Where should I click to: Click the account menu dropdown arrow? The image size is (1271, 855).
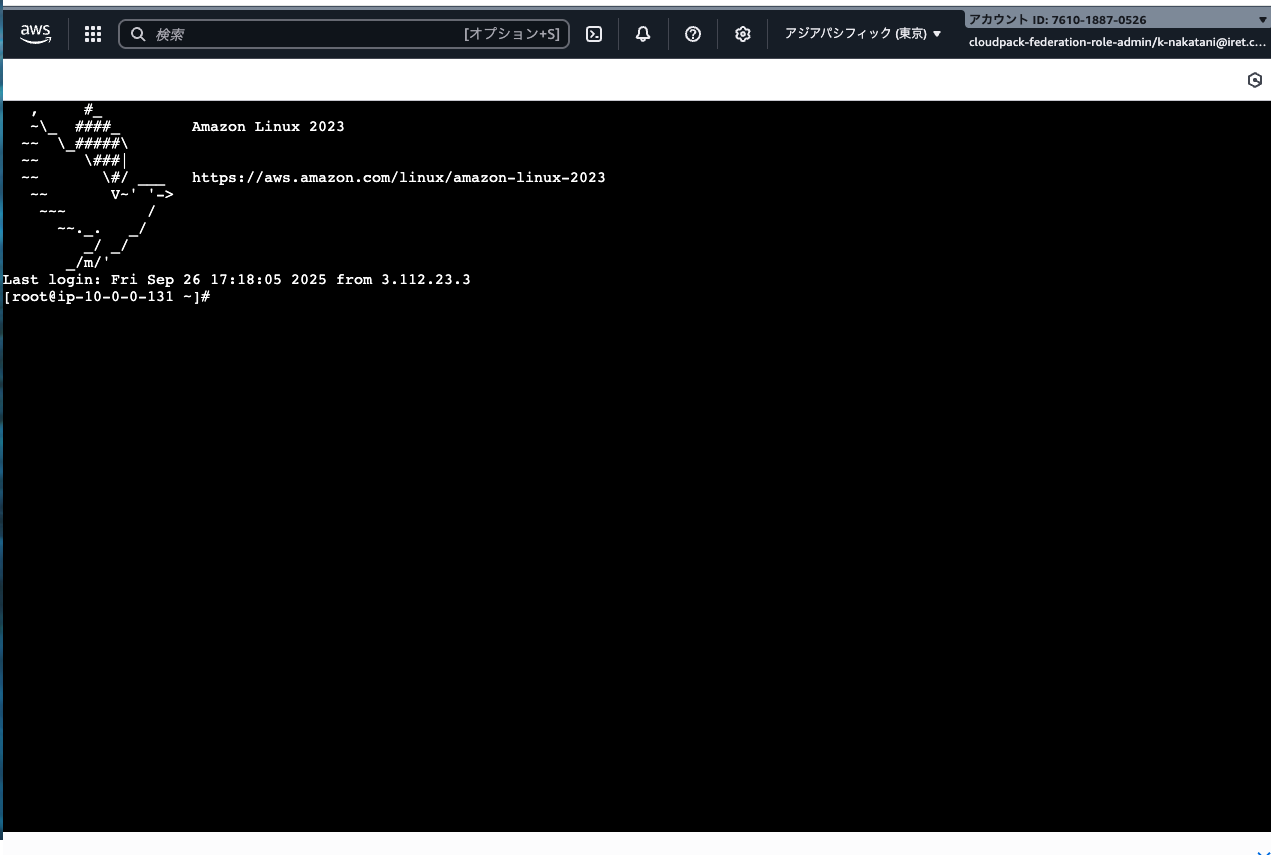point(1261,19)
